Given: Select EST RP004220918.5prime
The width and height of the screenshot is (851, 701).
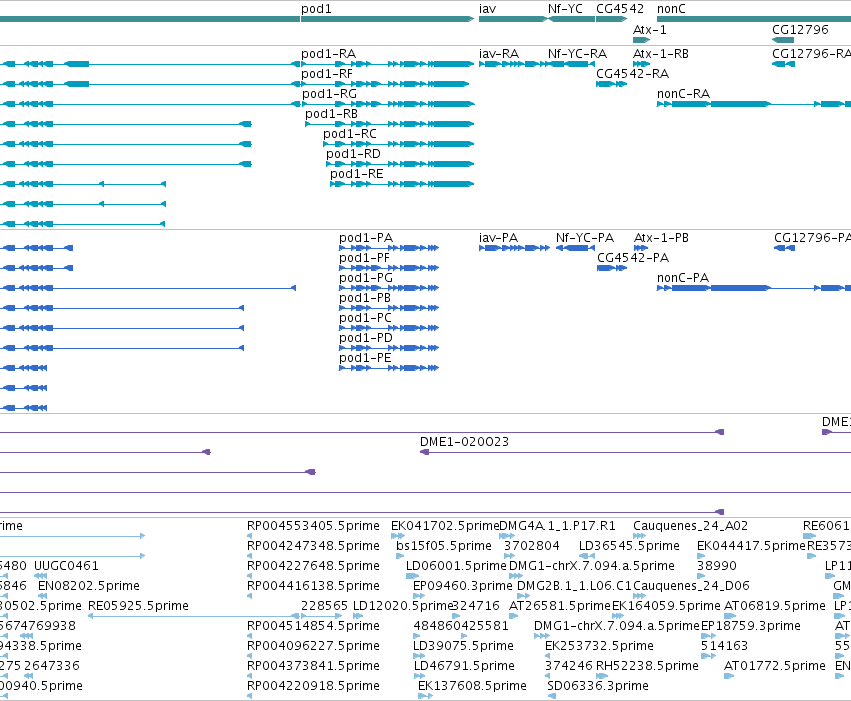Looking at the screenshot, I should click(313, 686).
